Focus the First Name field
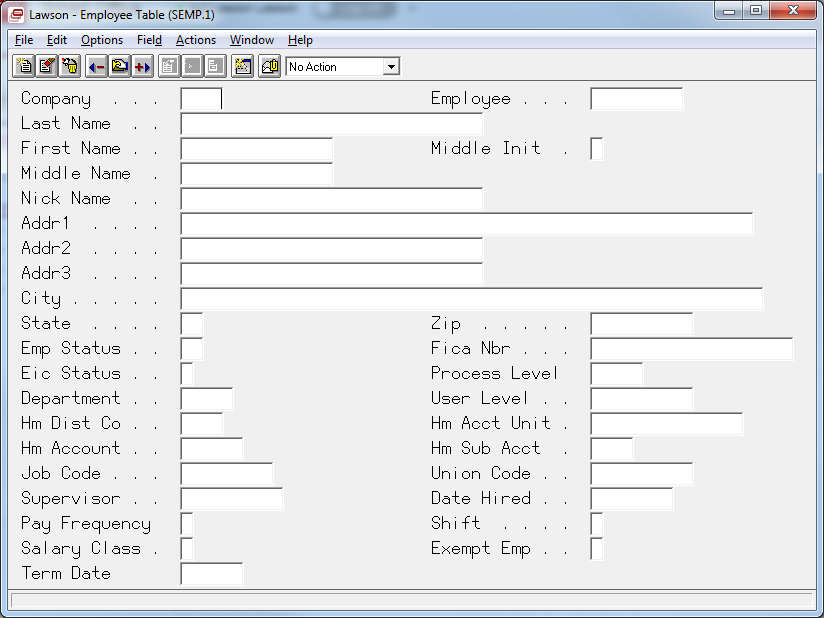 (x=256, y=149)
